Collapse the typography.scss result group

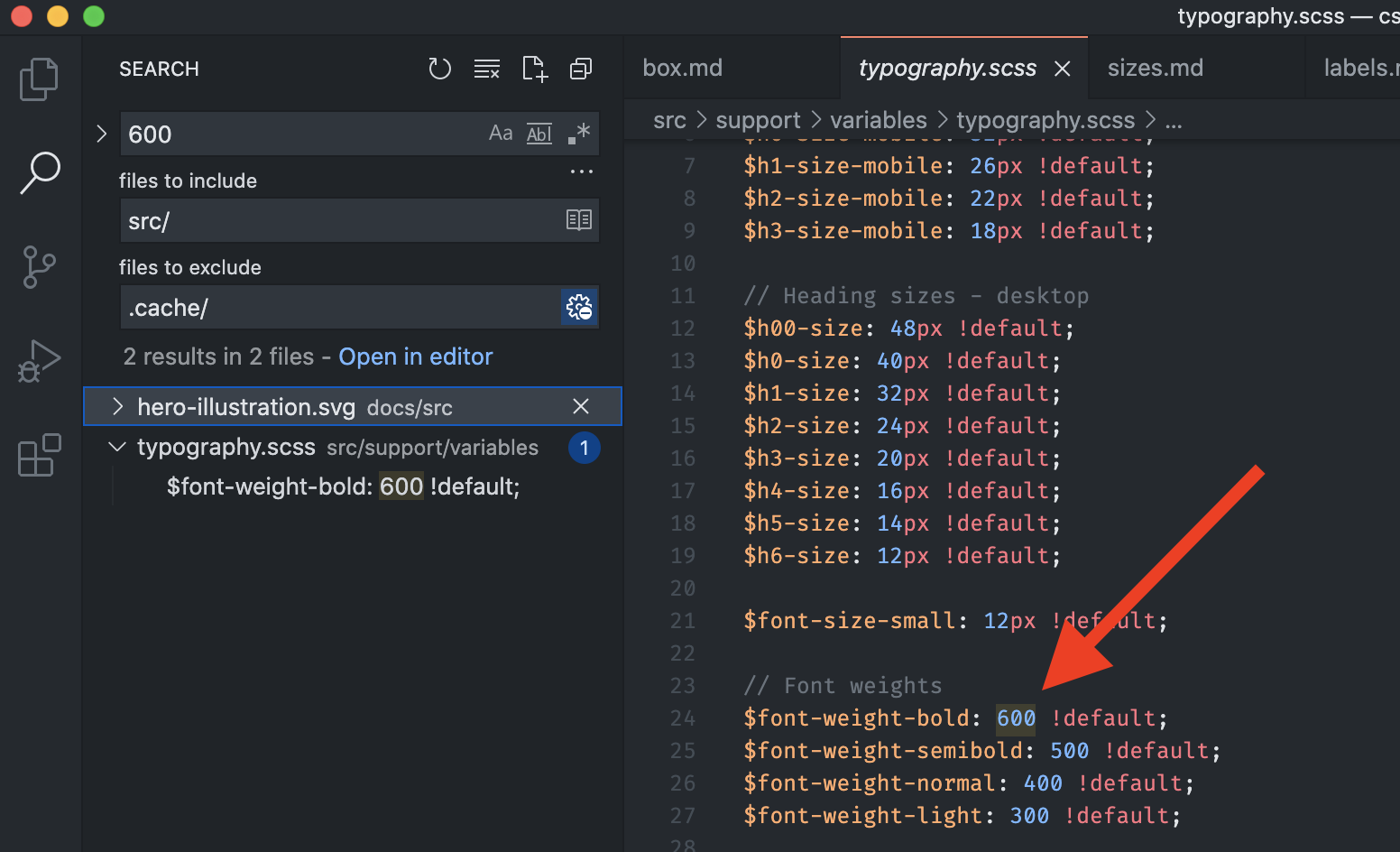coord(116,447)
